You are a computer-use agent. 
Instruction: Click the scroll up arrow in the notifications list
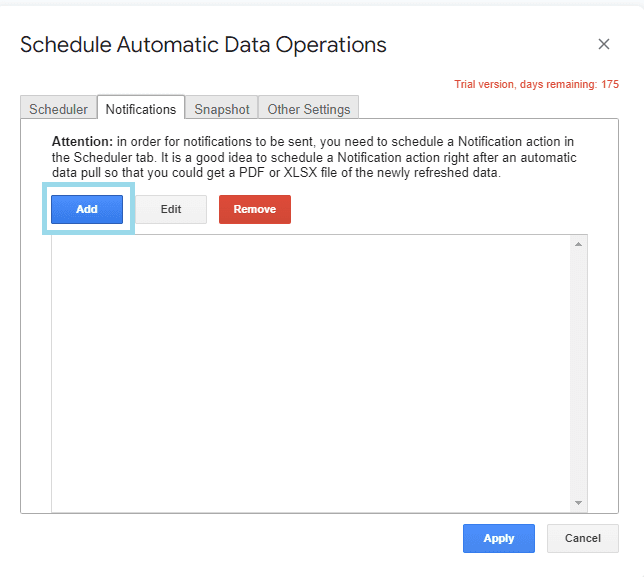[x=578, y=244]
